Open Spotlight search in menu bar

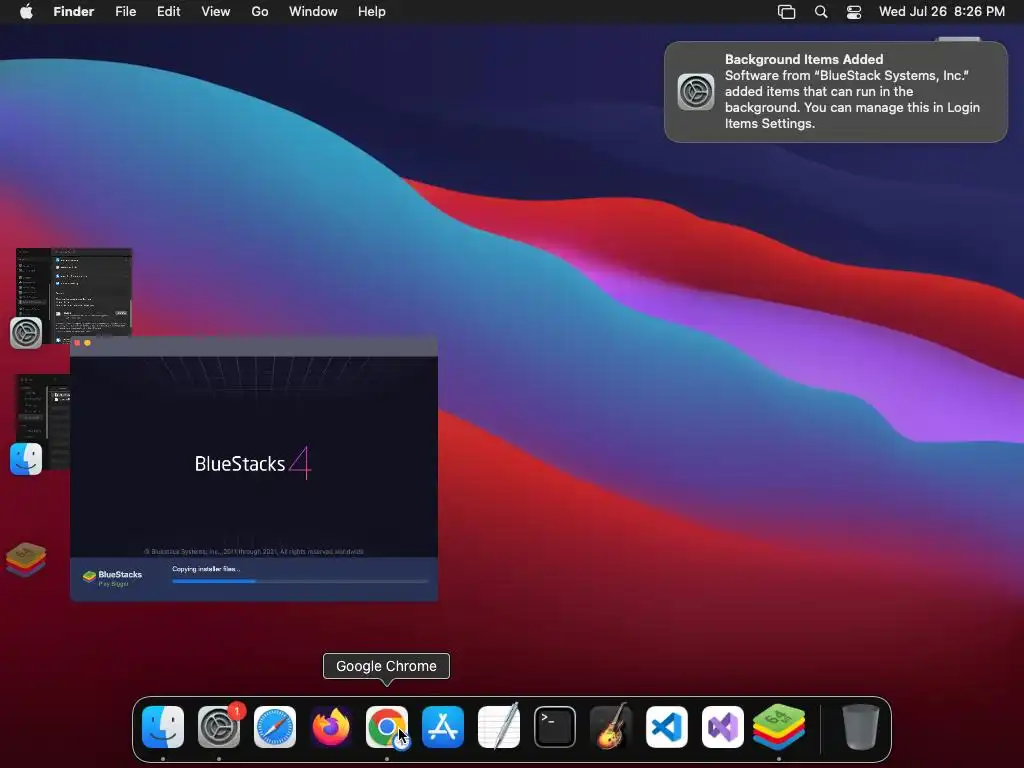pos(821,12)
